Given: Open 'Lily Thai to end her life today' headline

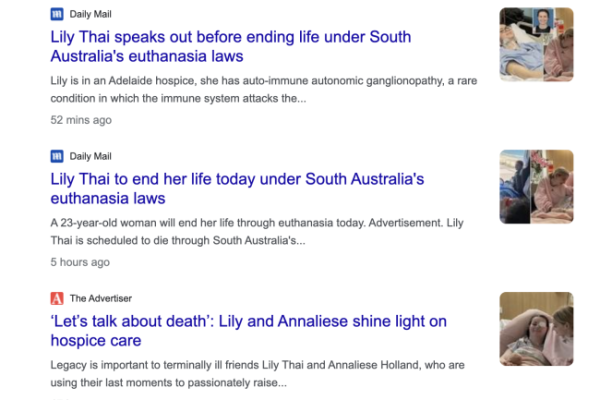Looking at the screenshot, I should (237, 188).
